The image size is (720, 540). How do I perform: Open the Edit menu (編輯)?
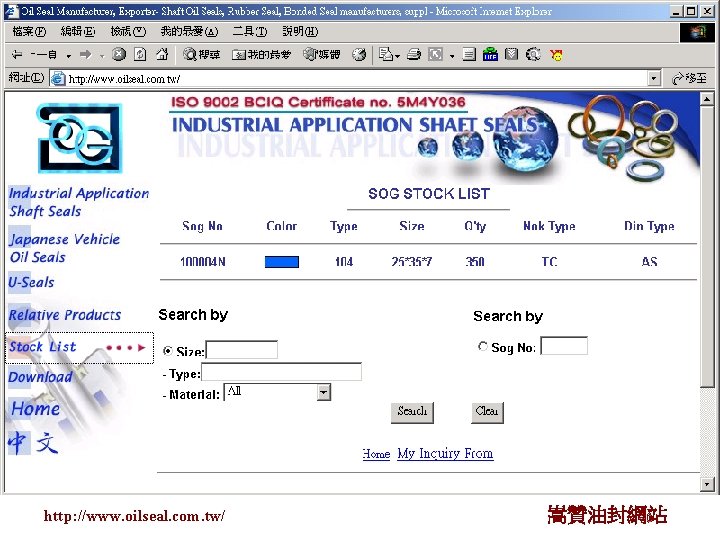(x=78, y=31)
